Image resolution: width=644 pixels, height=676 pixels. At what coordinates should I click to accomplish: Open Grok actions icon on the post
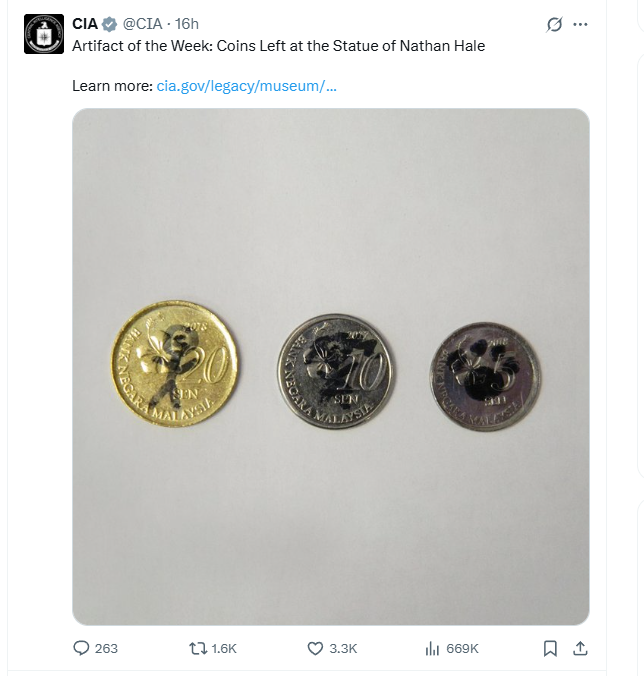pyautogui.click(x=555, y=24)
